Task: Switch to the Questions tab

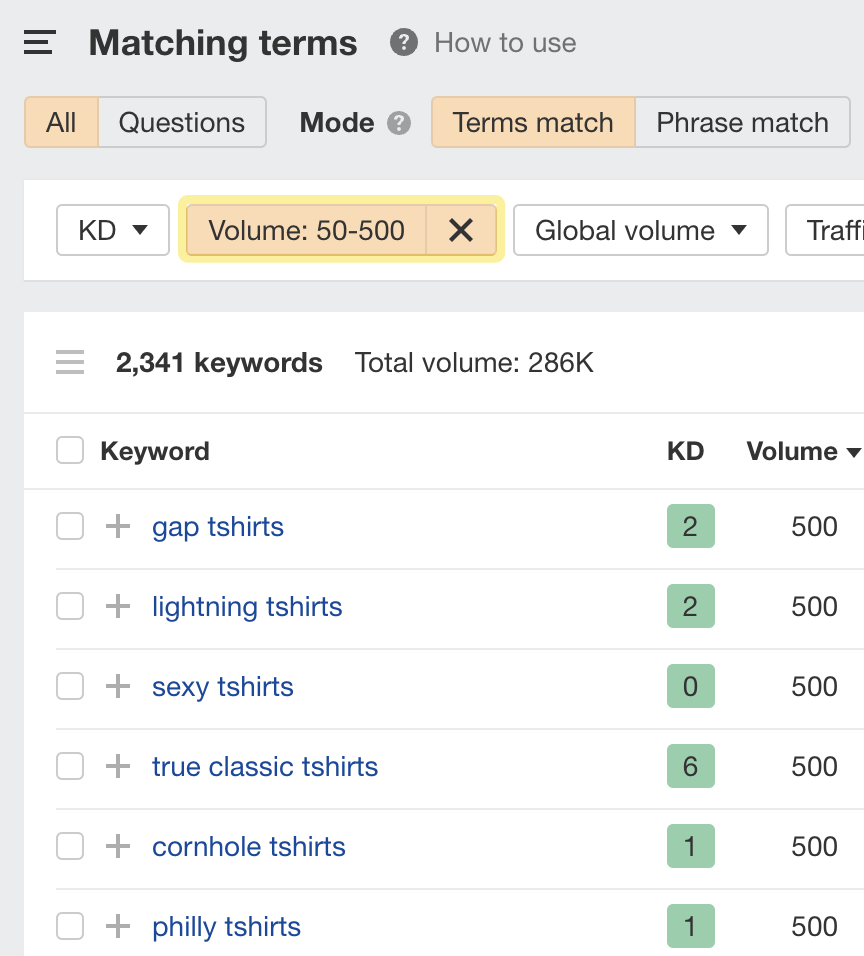Action: [182, 122]
